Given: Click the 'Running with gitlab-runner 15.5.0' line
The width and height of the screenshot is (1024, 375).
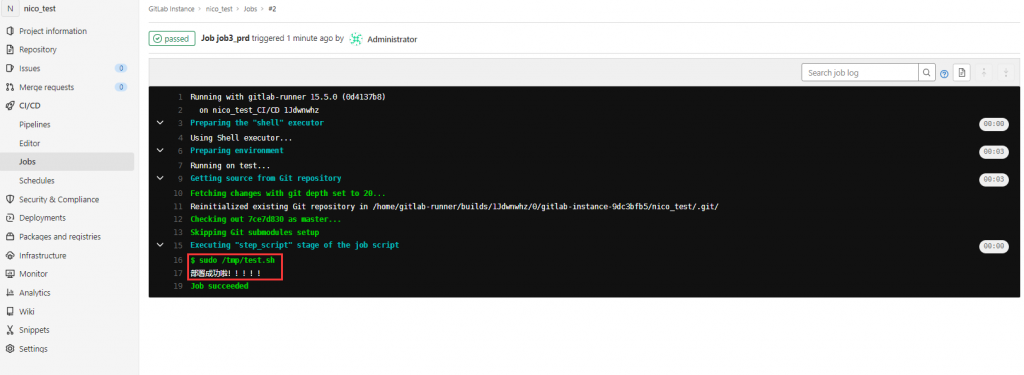Looking at the screenshot, I should click(x=287, y=97).
